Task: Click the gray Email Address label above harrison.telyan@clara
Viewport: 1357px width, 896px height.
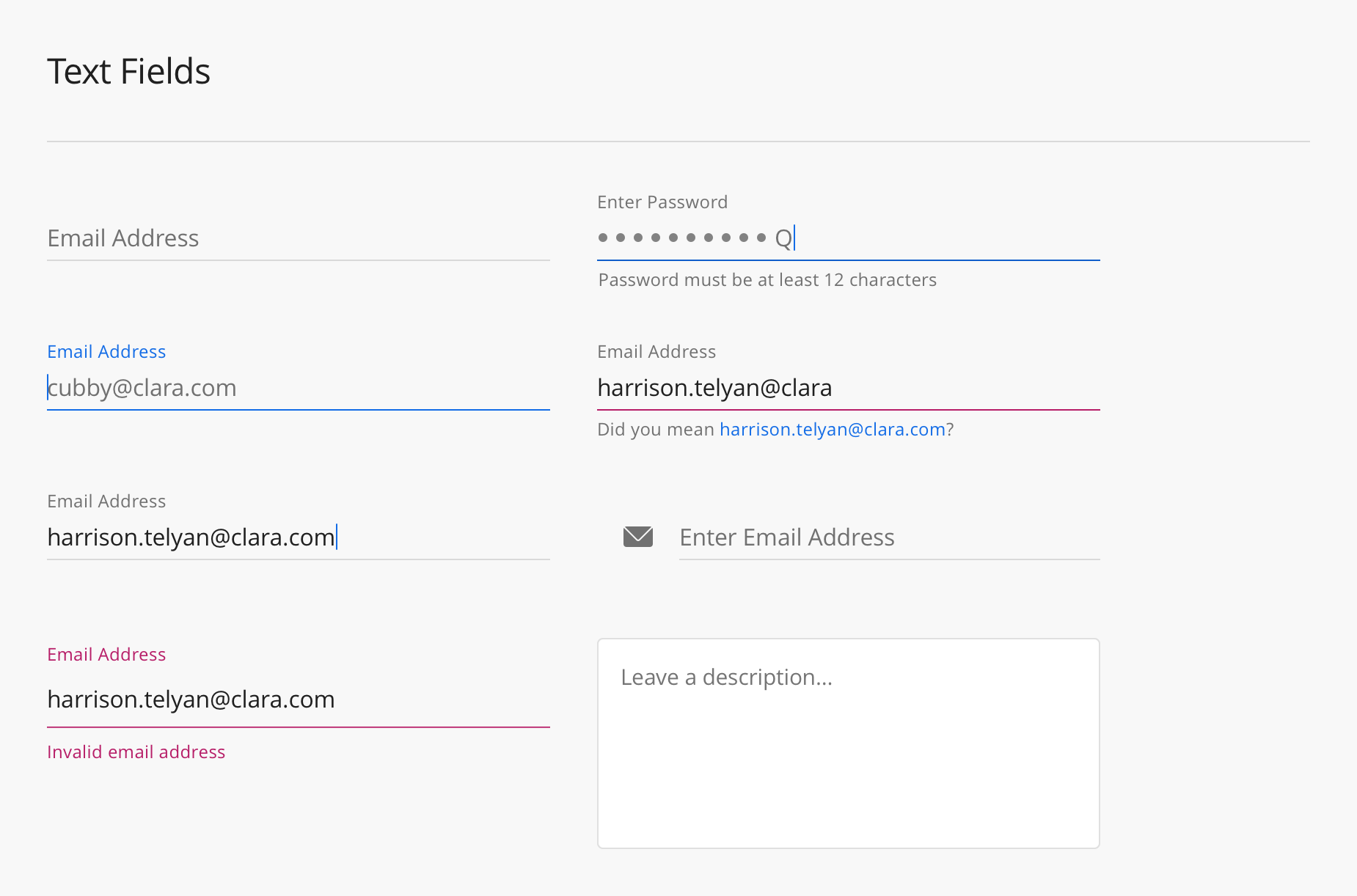Action: tap(656, 351)
